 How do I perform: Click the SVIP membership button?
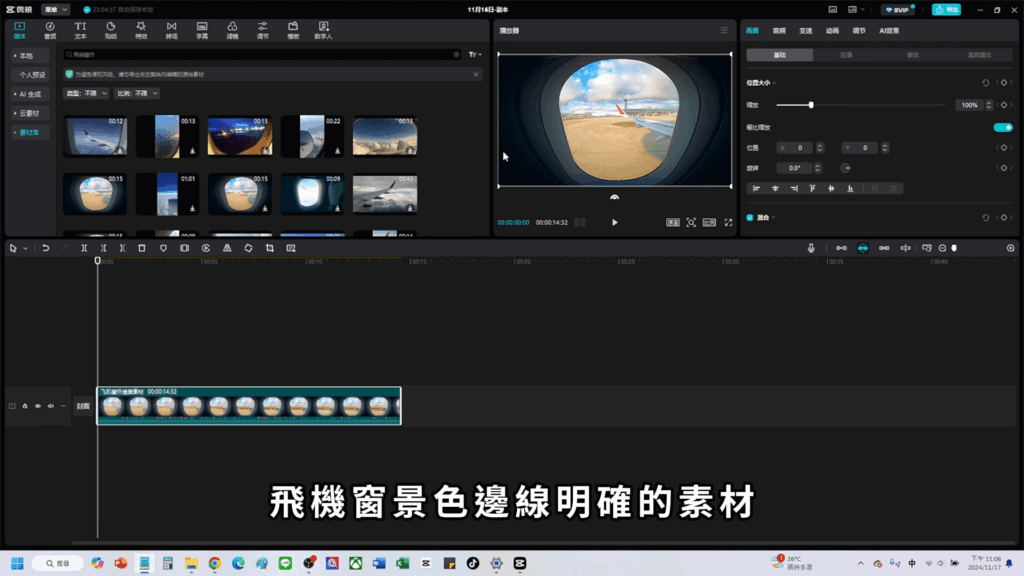(898, 10)
